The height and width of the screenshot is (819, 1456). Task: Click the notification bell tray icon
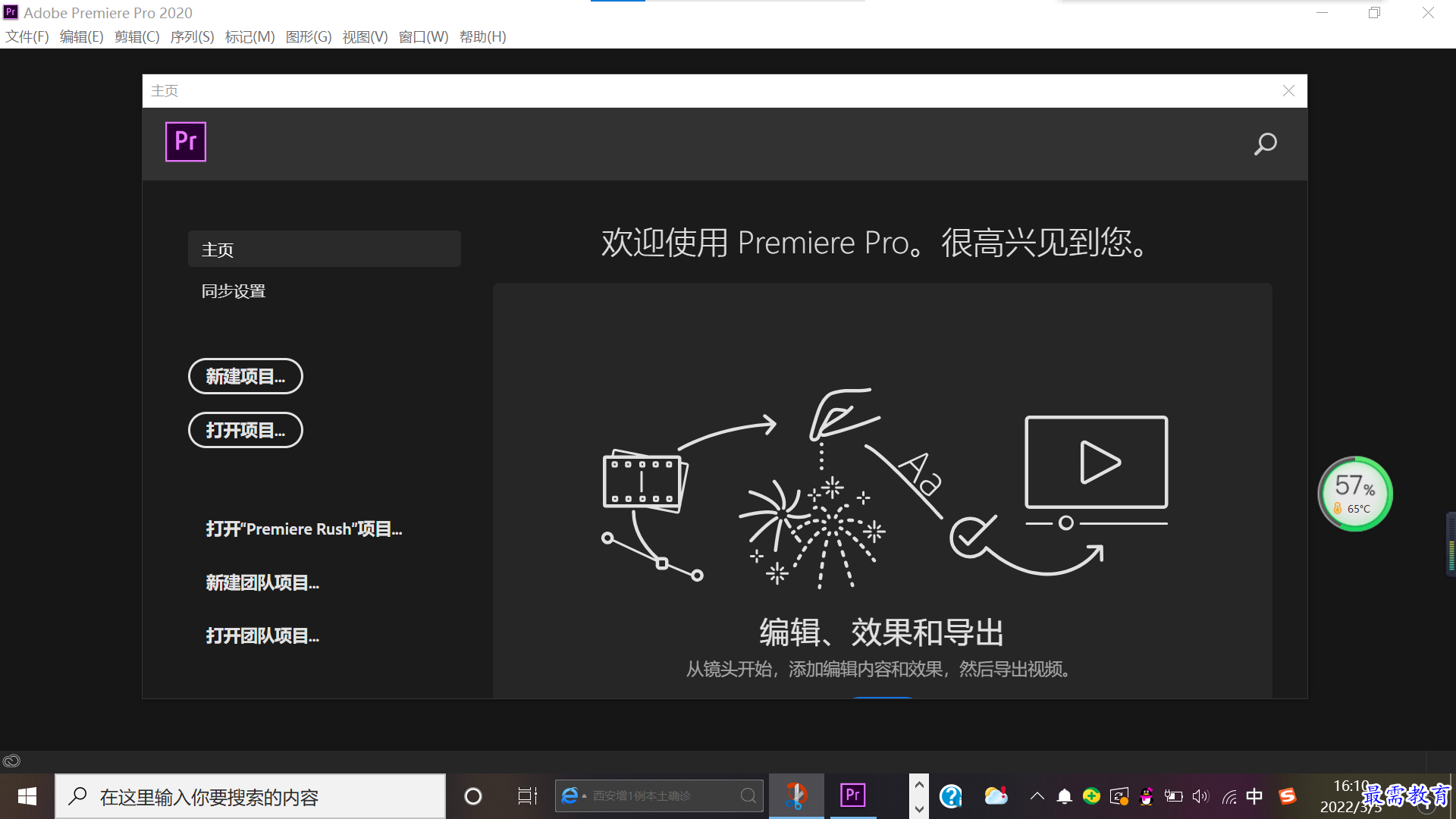pos(1065,796)
